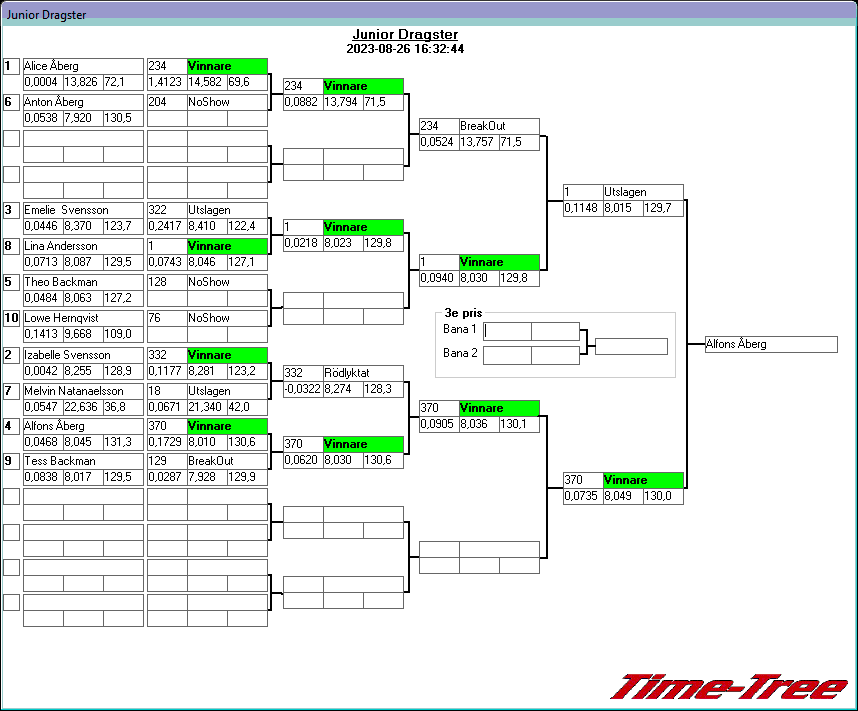Click Alice Åberg's reaction time 0,0004

(43, 82)
